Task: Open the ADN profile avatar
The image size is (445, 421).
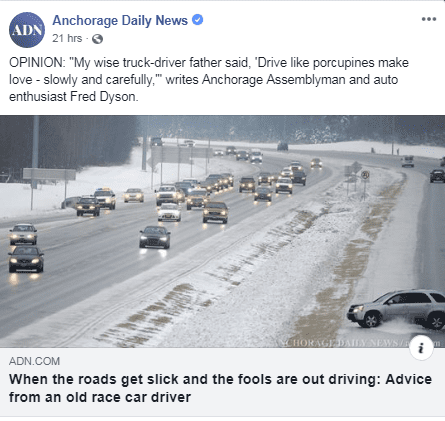Action: [x=27, y=30]
